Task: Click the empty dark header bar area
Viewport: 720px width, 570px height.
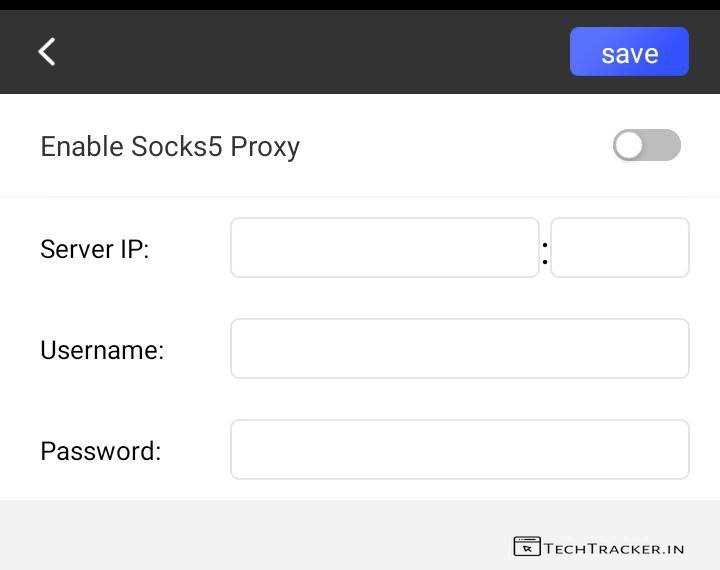Action: [x=300, y=52]
